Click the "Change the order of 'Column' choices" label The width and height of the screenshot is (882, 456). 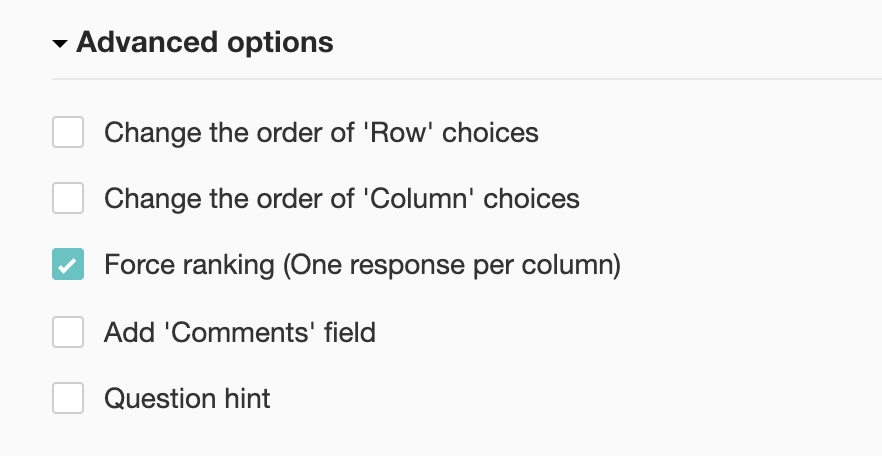click(341, 199)
